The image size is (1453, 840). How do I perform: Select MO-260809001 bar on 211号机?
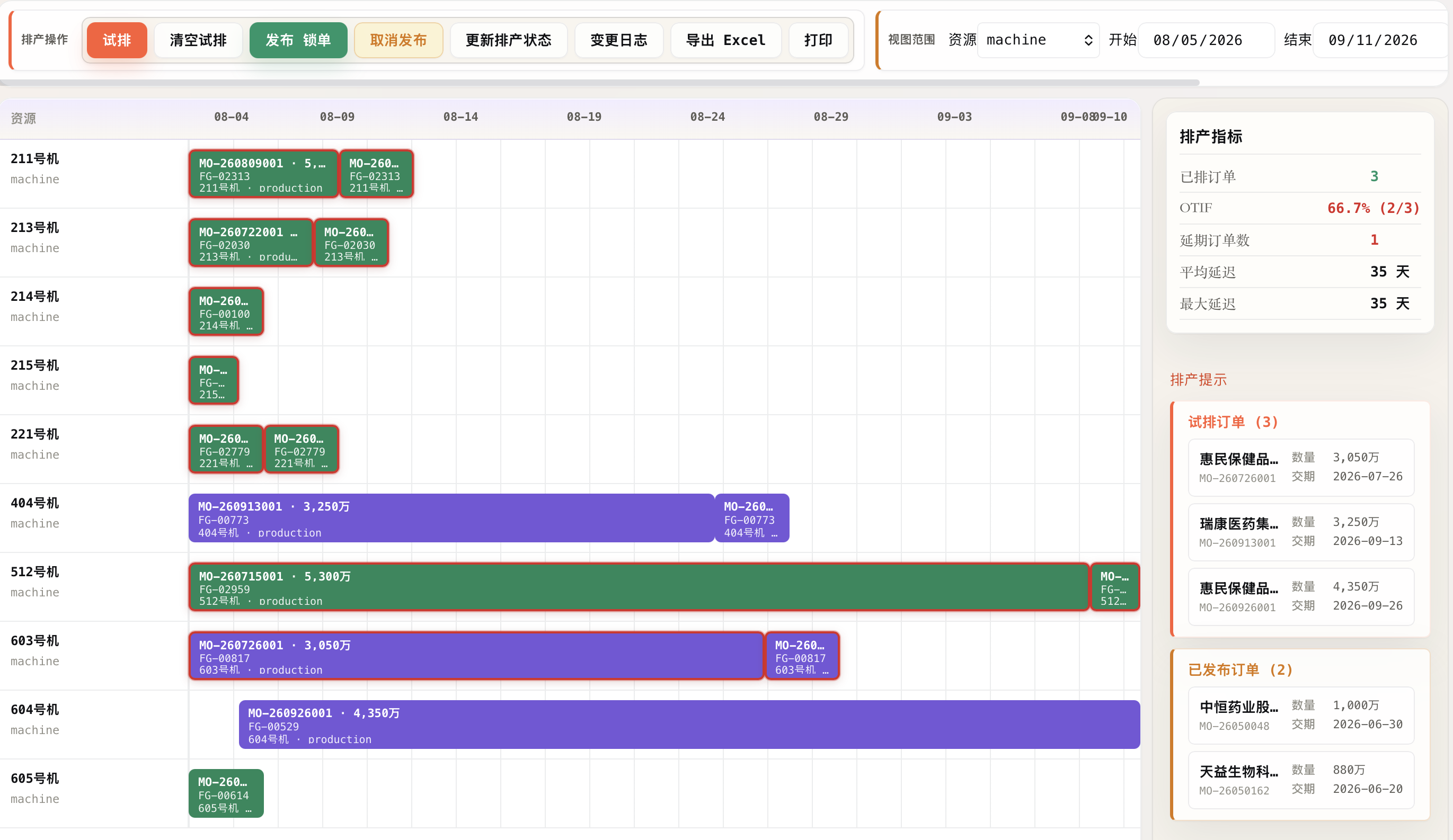click(263, 174)
